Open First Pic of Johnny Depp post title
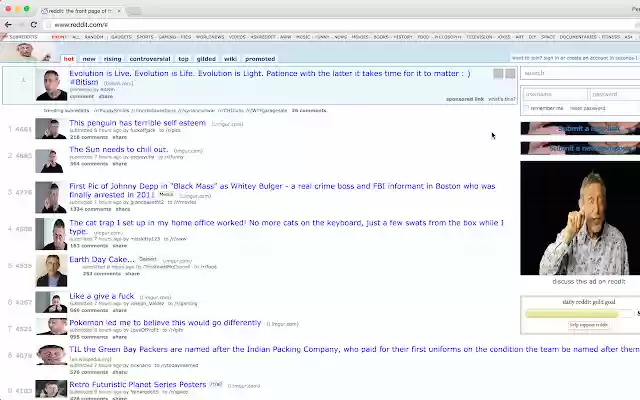Viewport: 640px width, 400px height. tap(282, 190)
